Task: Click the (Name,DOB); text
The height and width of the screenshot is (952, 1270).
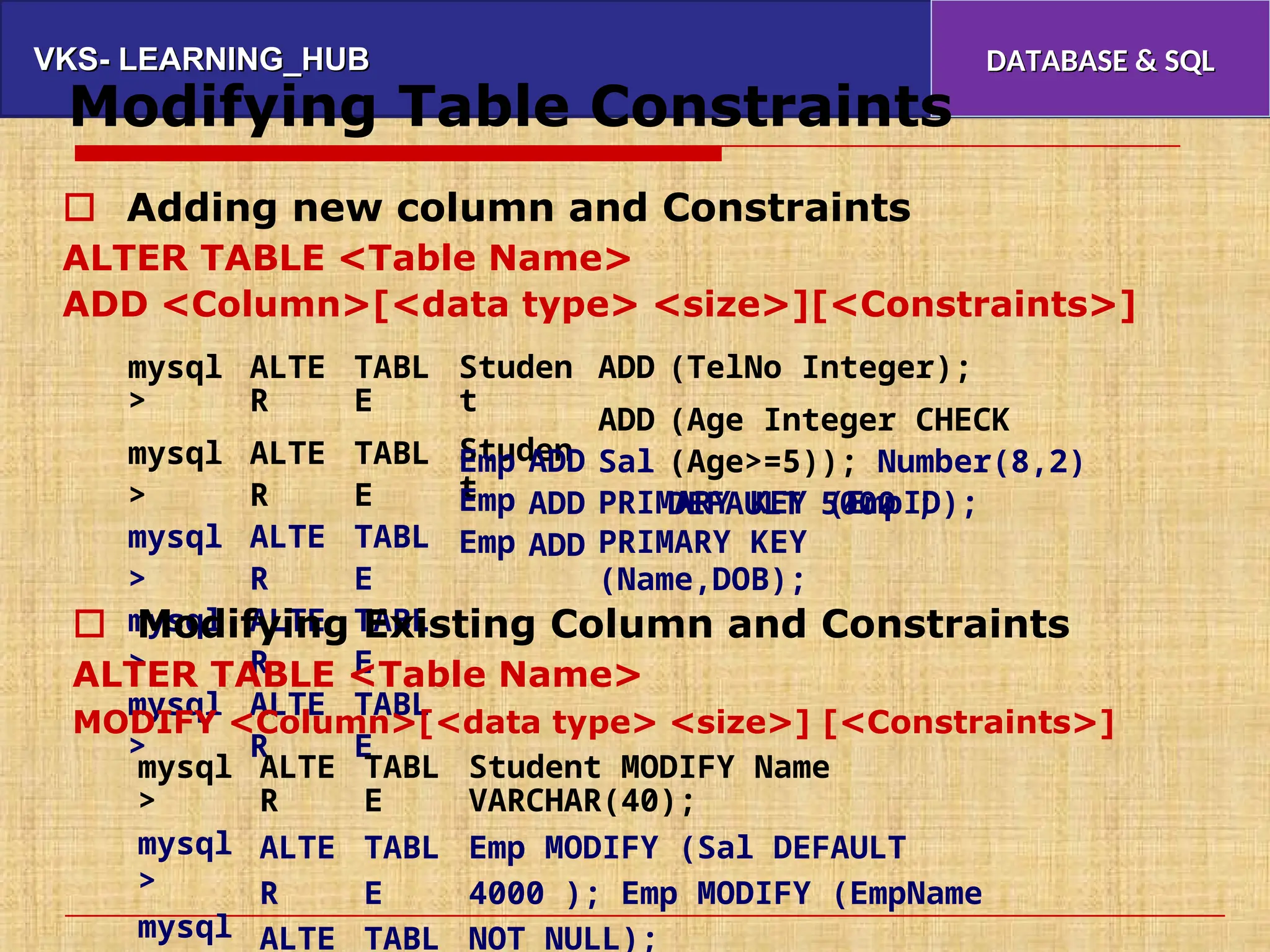Action: (702, 581)
